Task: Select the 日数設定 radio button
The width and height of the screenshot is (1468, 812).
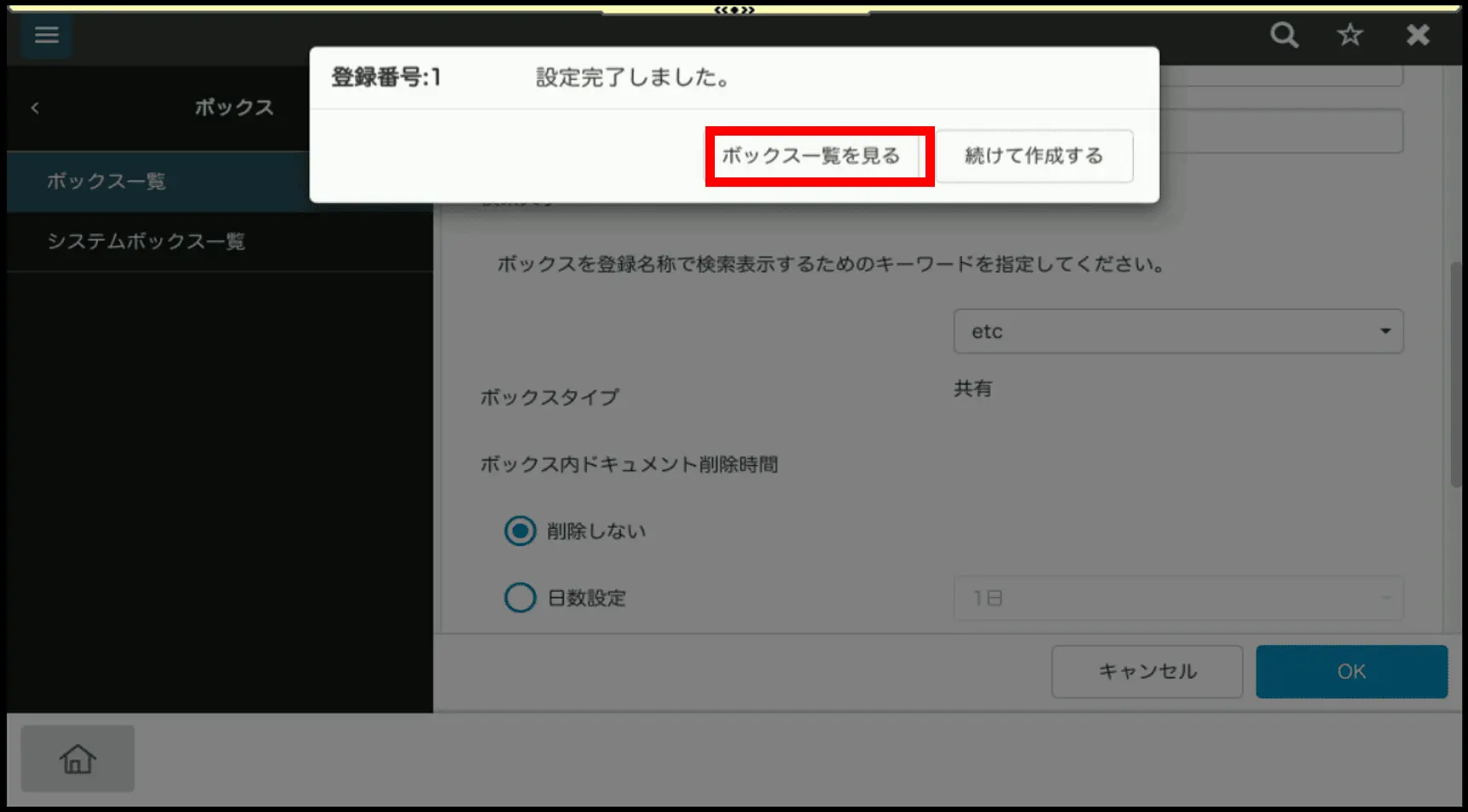Action: coord(520,598)
